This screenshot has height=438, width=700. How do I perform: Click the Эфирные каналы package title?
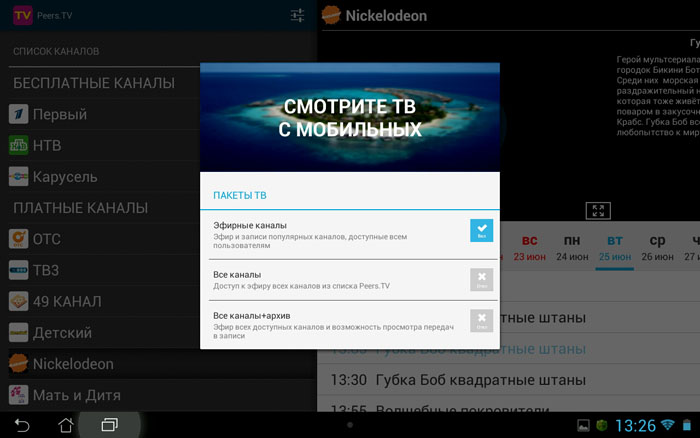pos(250,225)
